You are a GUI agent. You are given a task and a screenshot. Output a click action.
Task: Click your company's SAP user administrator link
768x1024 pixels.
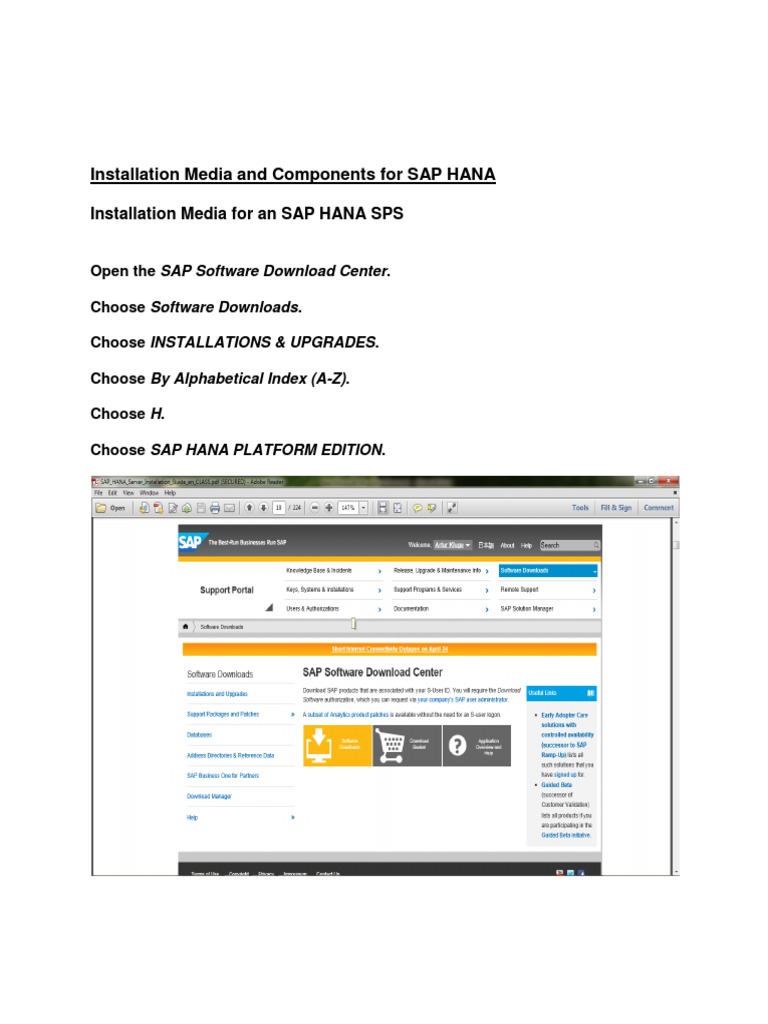click(x=462, y=699)
